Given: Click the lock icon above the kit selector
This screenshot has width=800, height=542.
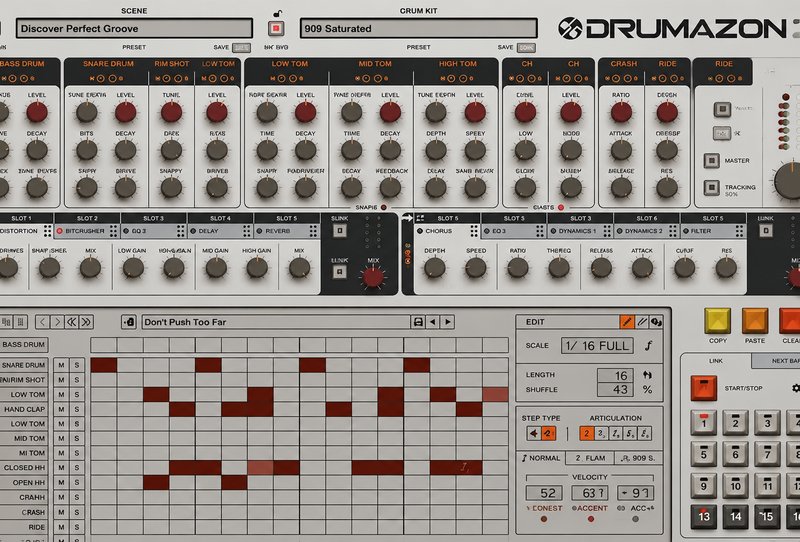Looking at the screenshot, I should click(277, 13).
